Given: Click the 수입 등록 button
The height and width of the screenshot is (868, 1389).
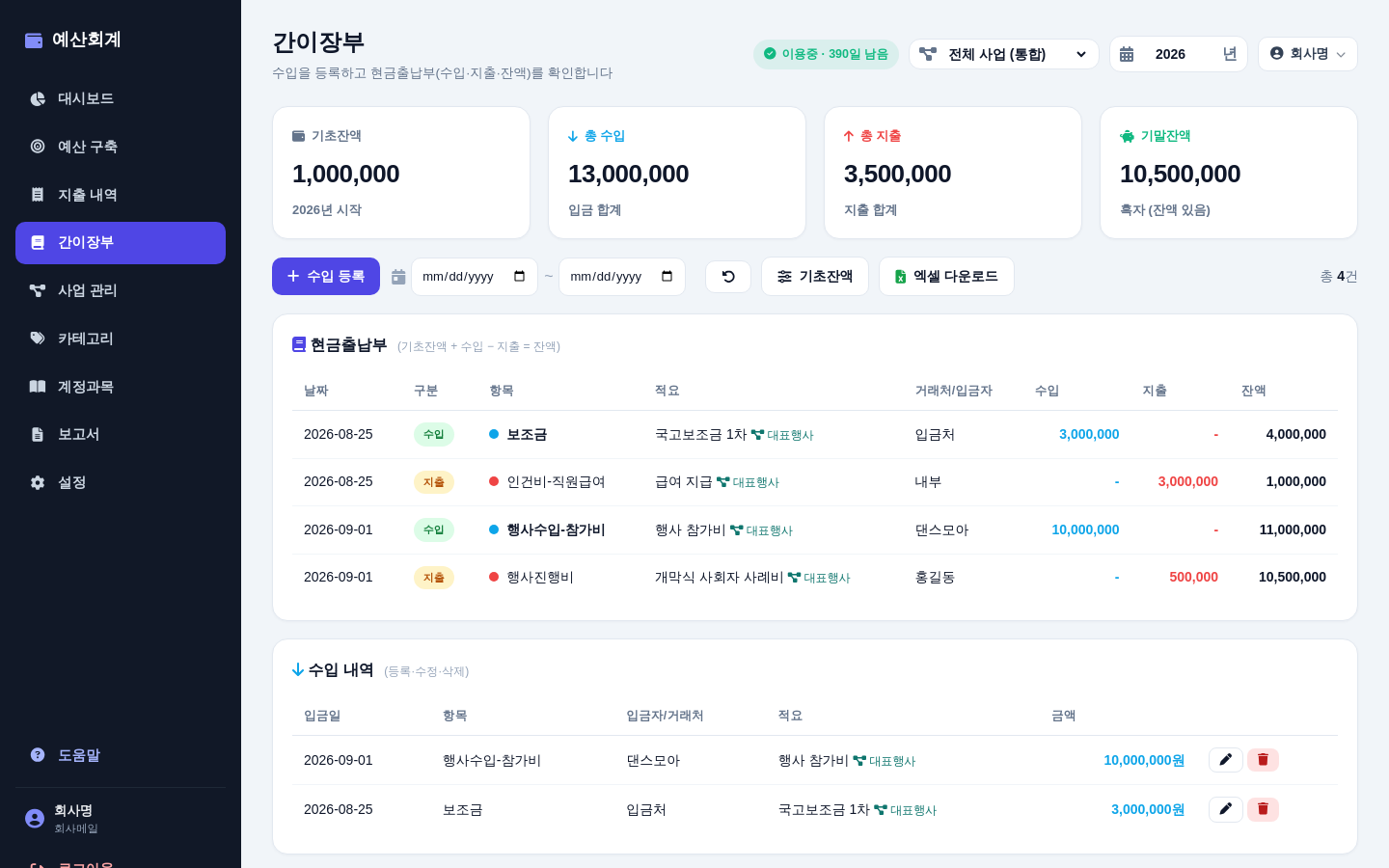Looking at the screenshot, I should click(326, 277).
